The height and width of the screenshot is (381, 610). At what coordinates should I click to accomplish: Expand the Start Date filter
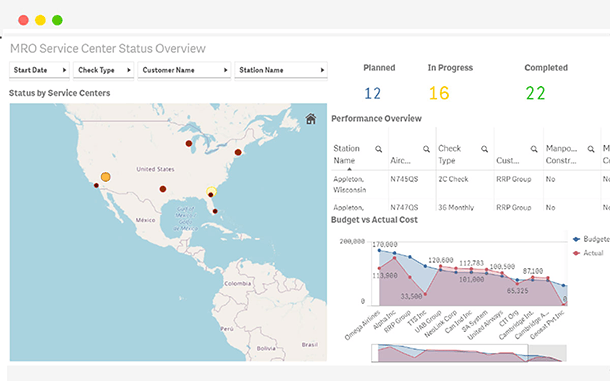click(39, 70)
